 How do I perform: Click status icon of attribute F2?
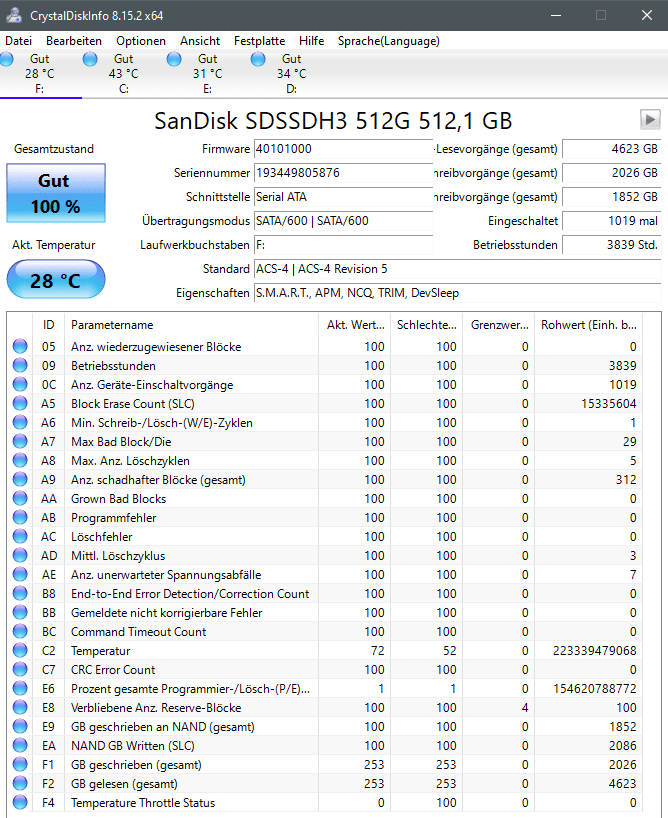(x=20, y=784)
